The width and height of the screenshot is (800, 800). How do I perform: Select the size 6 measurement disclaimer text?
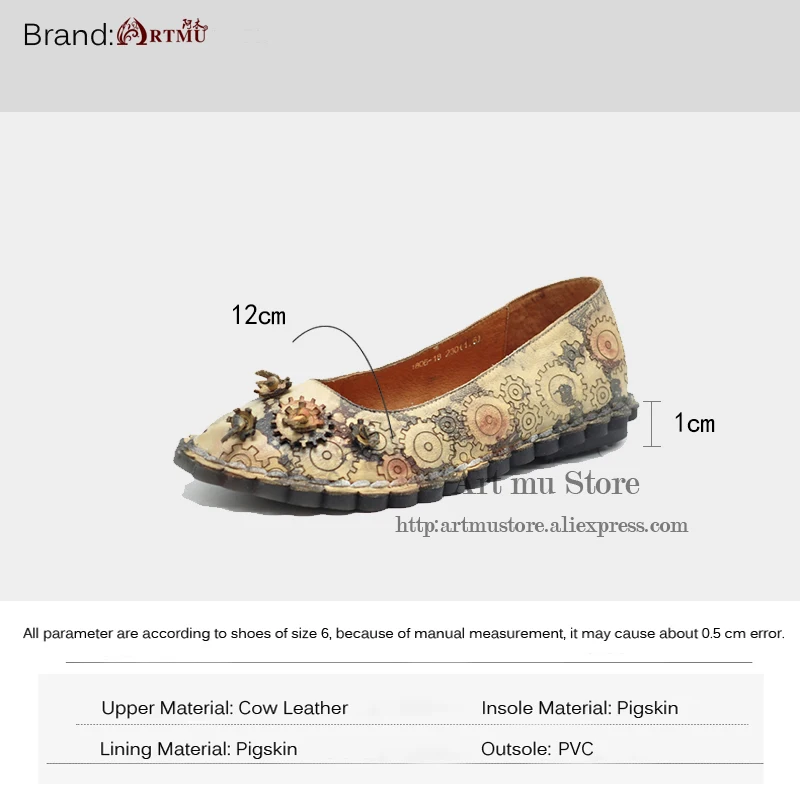click(x=404, y=633)
